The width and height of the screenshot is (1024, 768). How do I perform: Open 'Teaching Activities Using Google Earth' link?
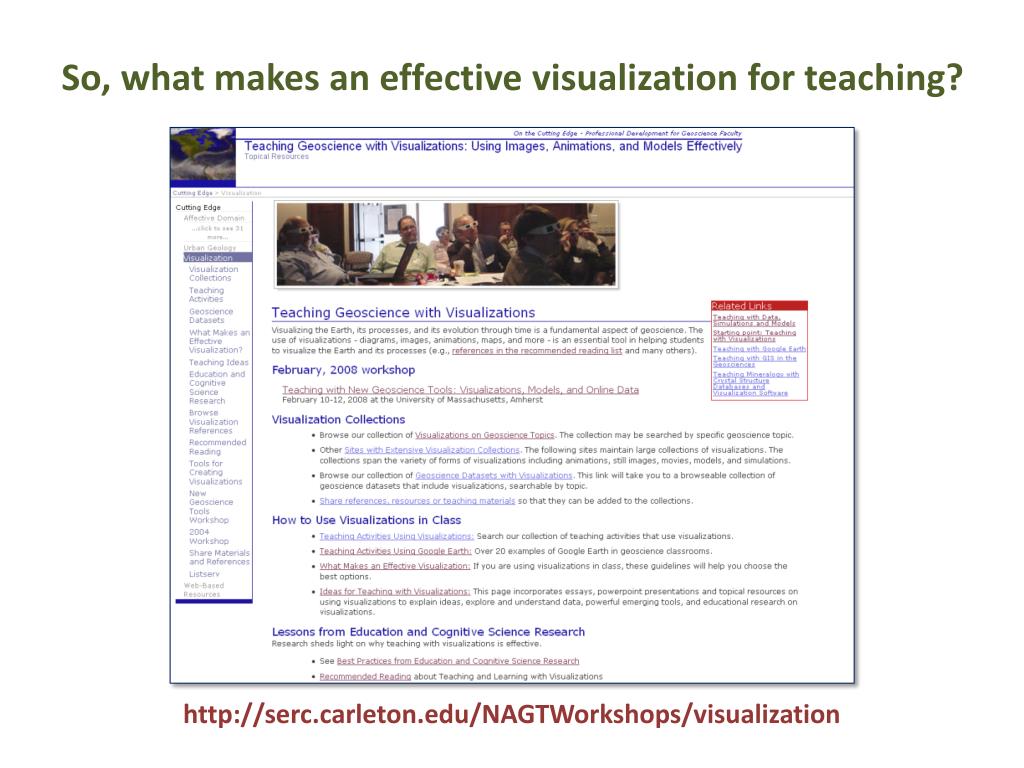coord(395,551)
